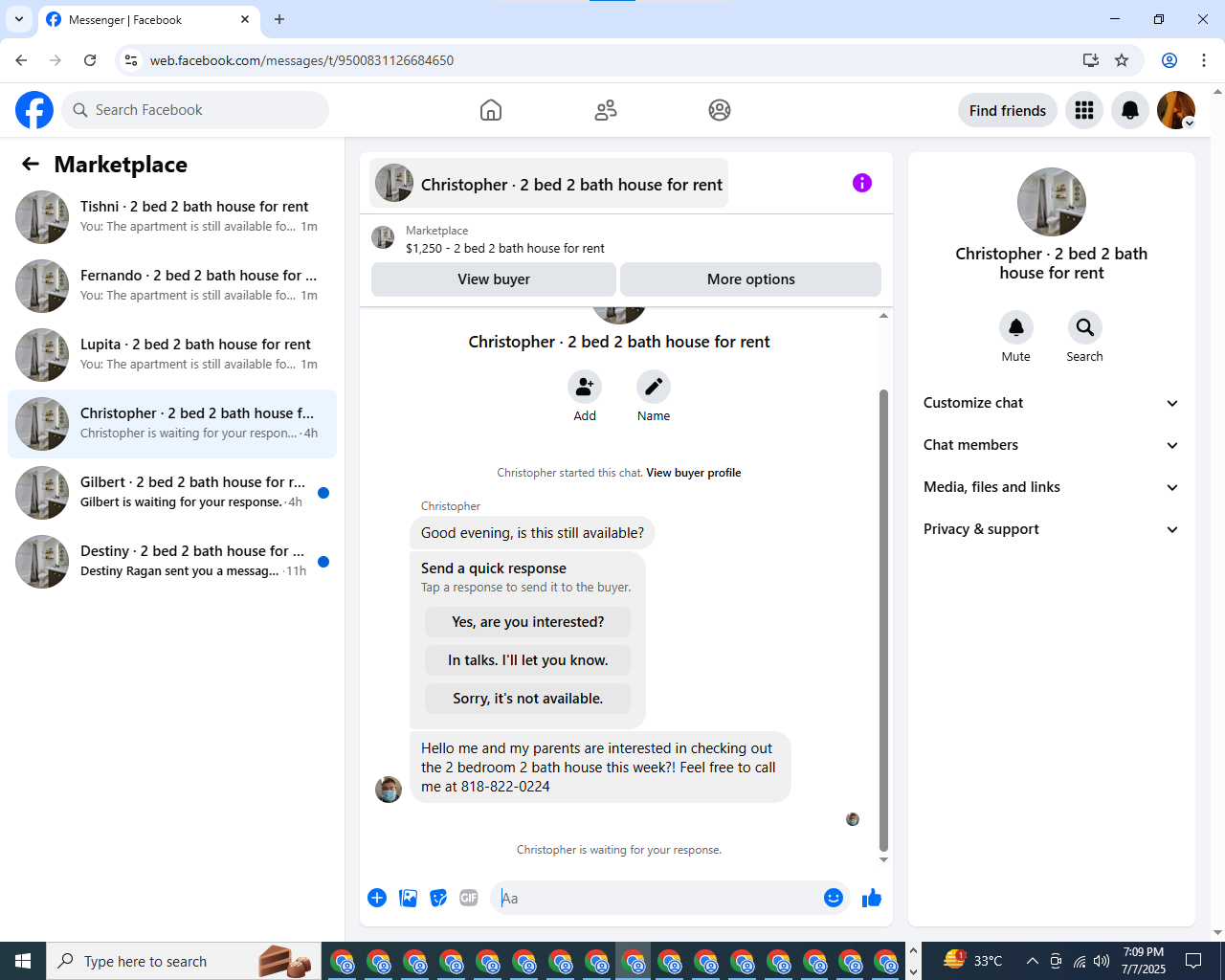Click the back arrow beside Marketplace
This screenshot has width=1225, height=980.
coord(31,165)
